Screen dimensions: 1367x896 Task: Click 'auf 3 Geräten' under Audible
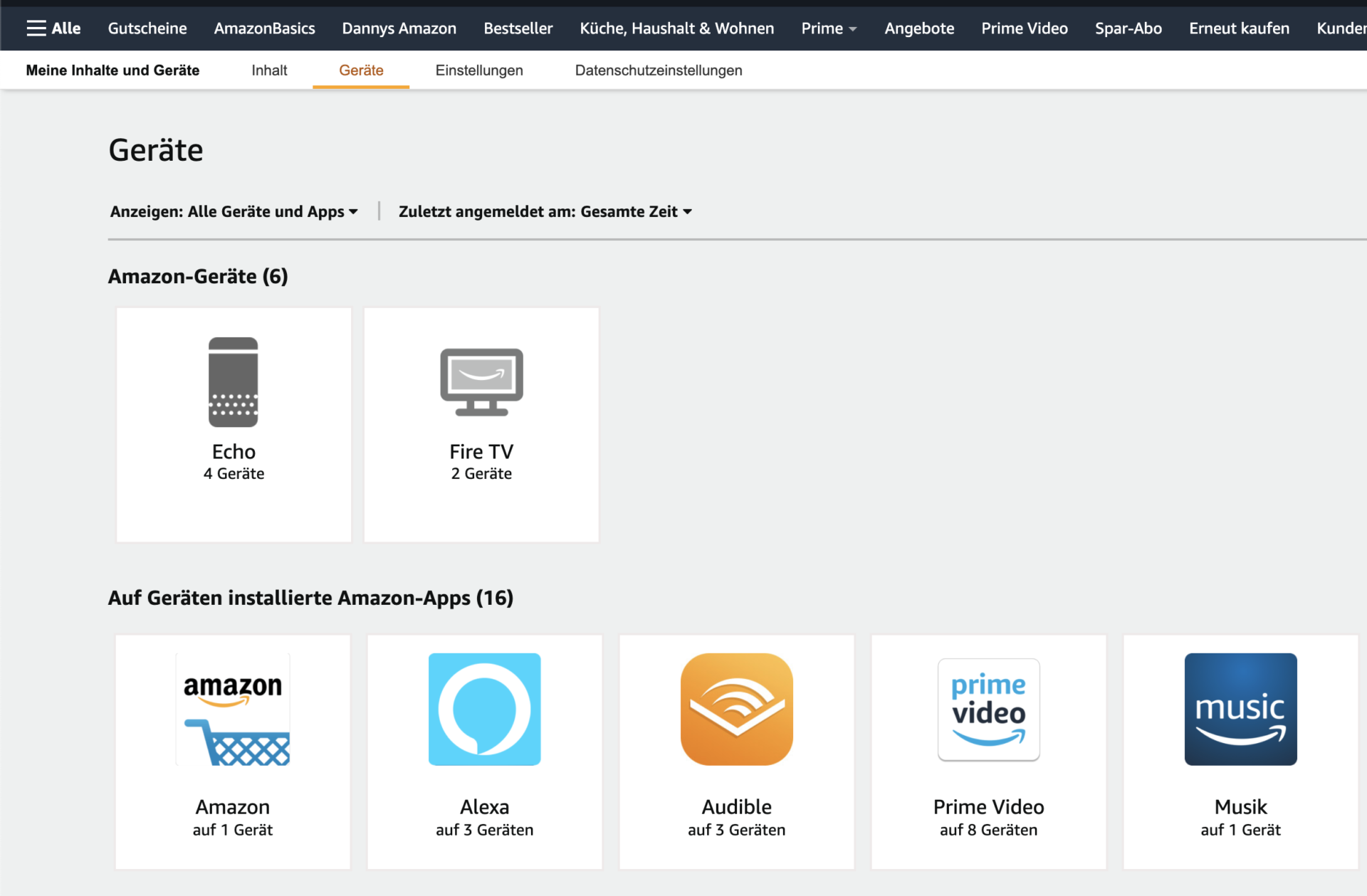click(x=737, y=830)
